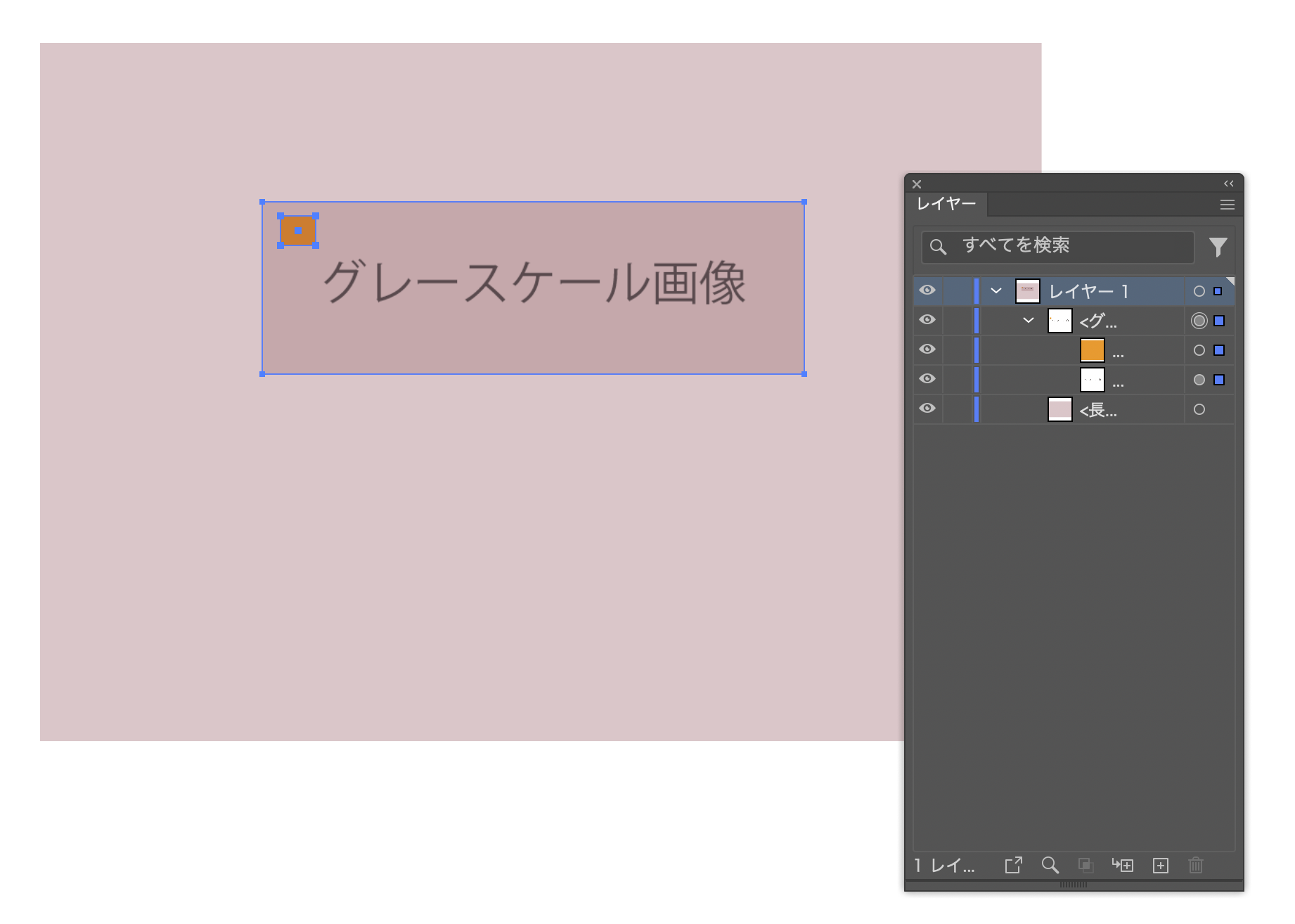1295x924 pixels.
Task: Click the Collect for Export icon
Action: [1014, 866]
